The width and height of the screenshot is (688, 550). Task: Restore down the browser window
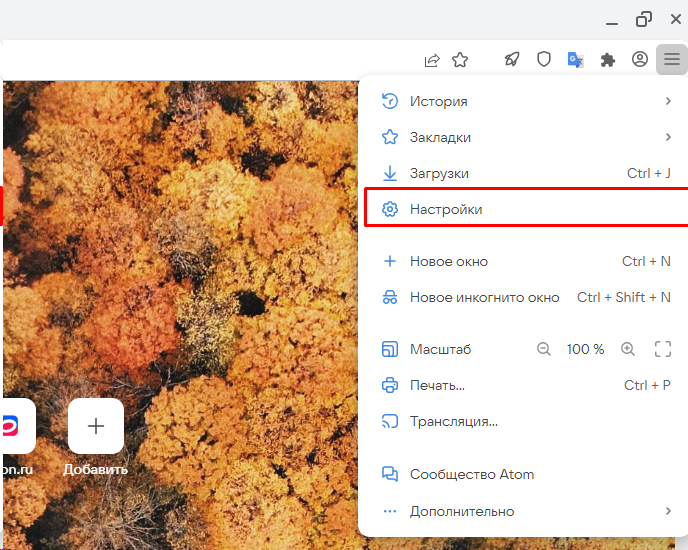[644, 20]
